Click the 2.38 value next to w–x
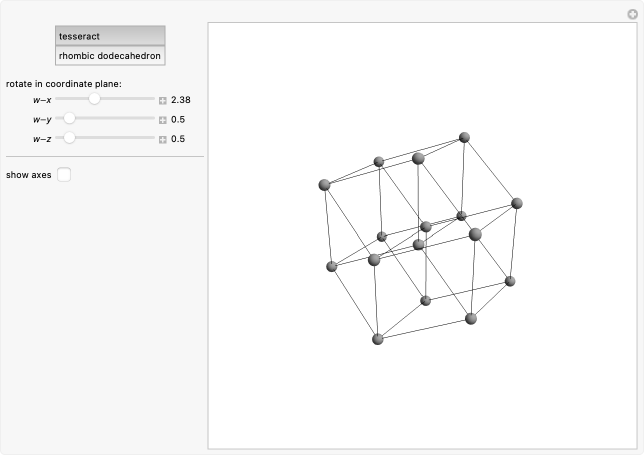Image resolution: width=644 pixels, height=456 pixels. click(x=181, y=101)
